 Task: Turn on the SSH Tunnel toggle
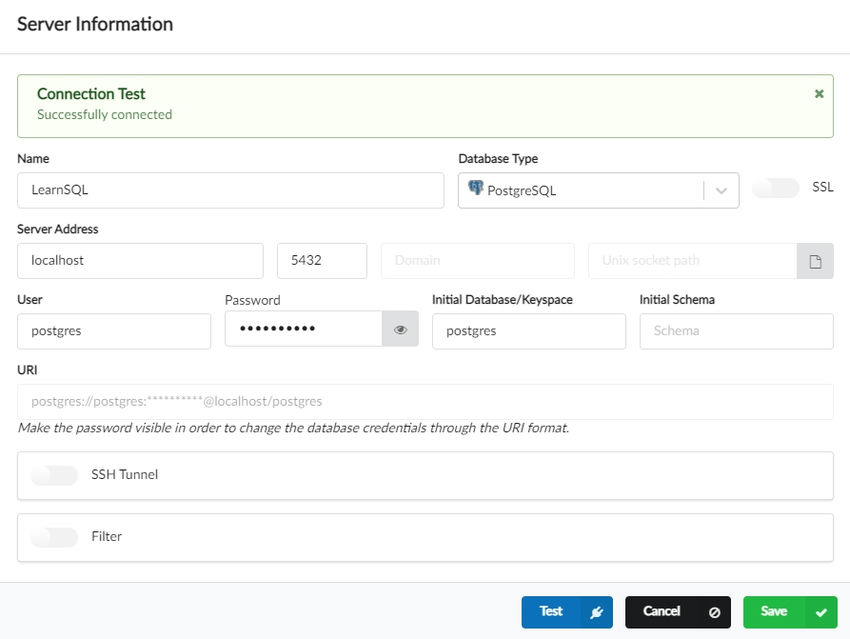tap(54, 475)
